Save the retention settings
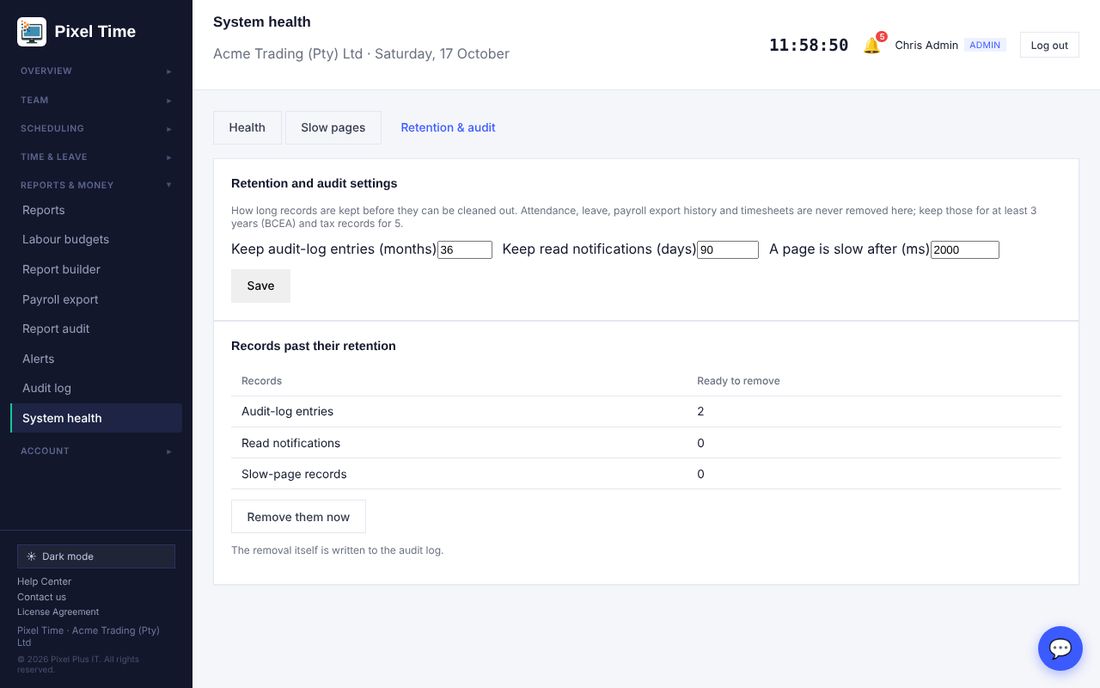This screenshot has height=688, width=1100. pos(260,286)
